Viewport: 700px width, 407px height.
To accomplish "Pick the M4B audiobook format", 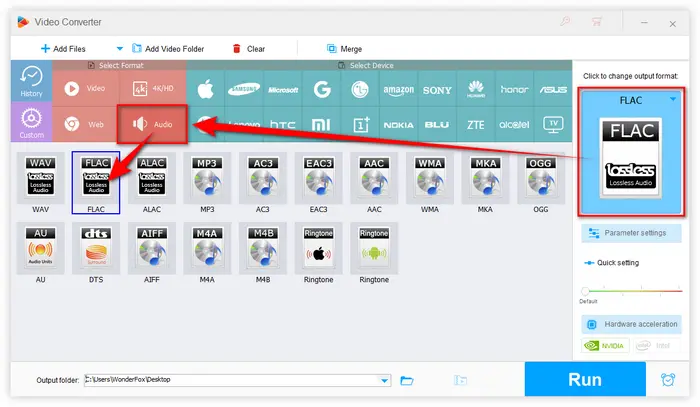I will [x=263, y=248].
